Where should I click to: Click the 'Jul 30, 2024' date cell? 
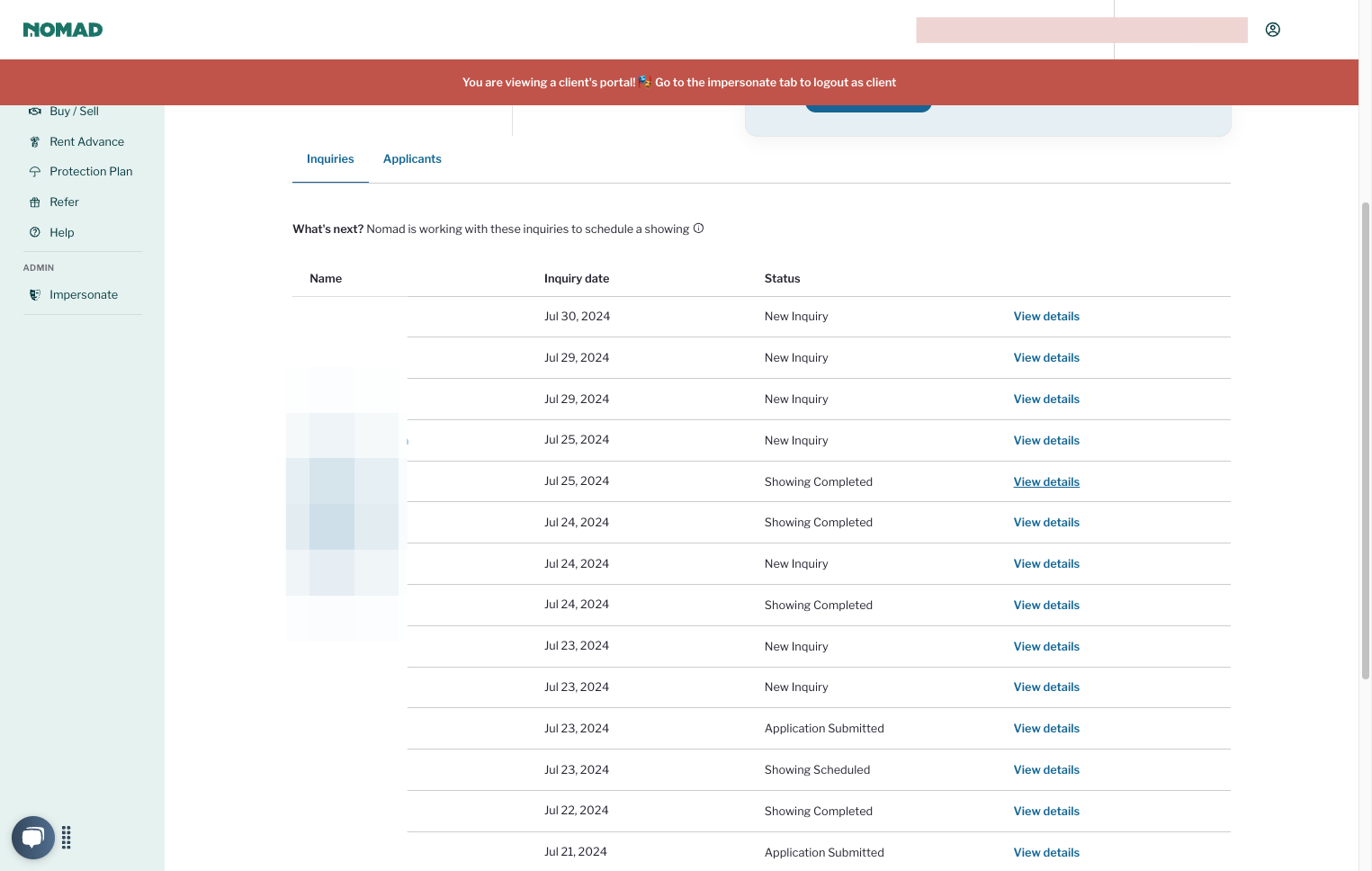[x=577, y=317]
